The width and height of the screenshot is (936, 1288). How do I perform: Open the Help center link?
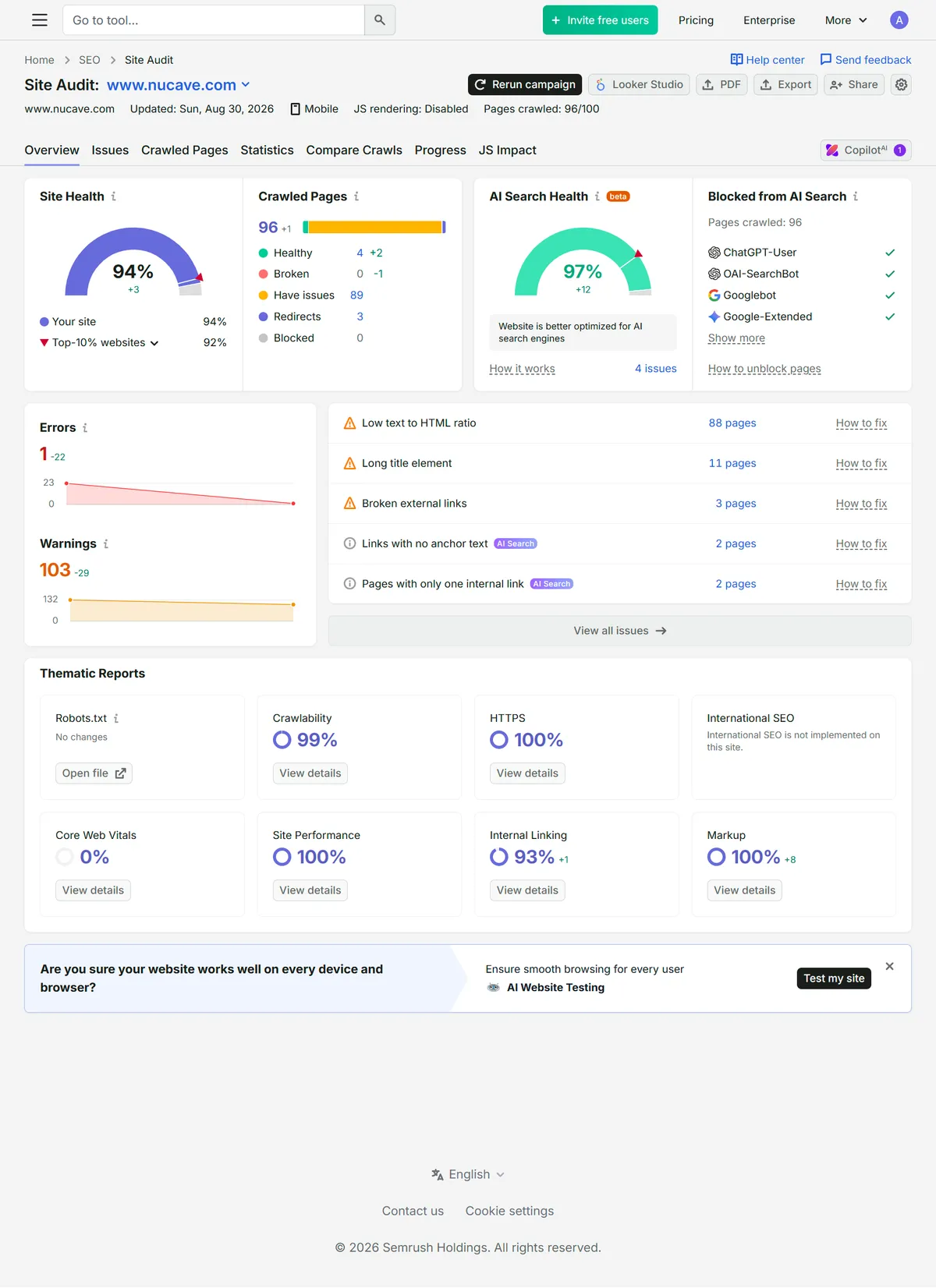pos(768,60)
